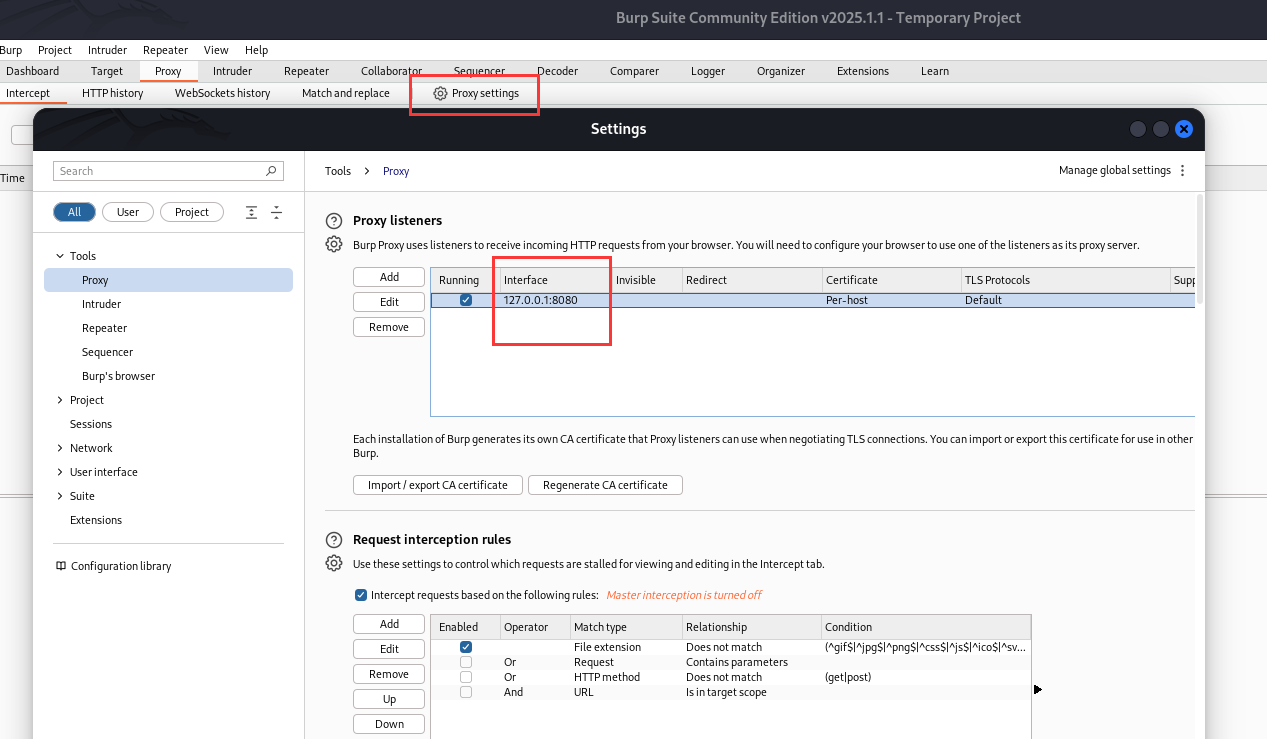Screen dimensions: 1267x739
Task: Open the Project menu
Action: (55, 50)
